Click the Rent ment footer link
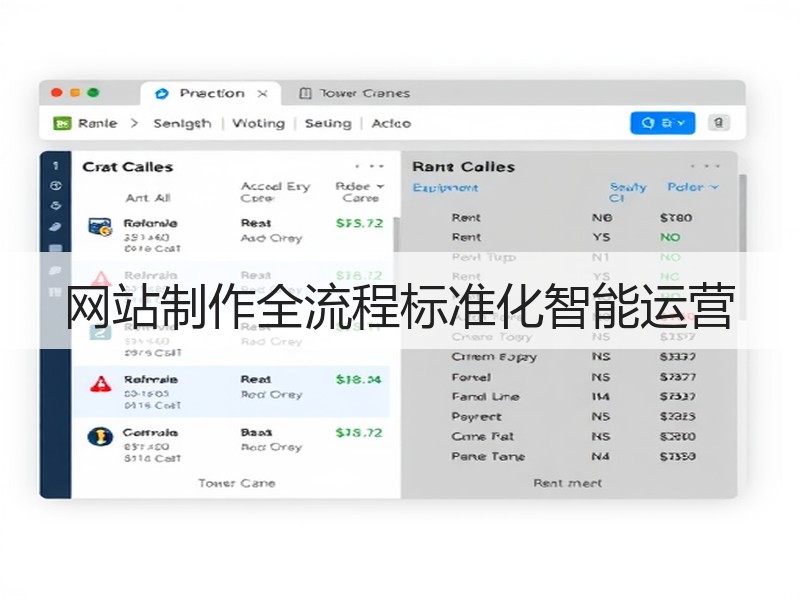The image size is (800, 600). (x=568, y=483)
